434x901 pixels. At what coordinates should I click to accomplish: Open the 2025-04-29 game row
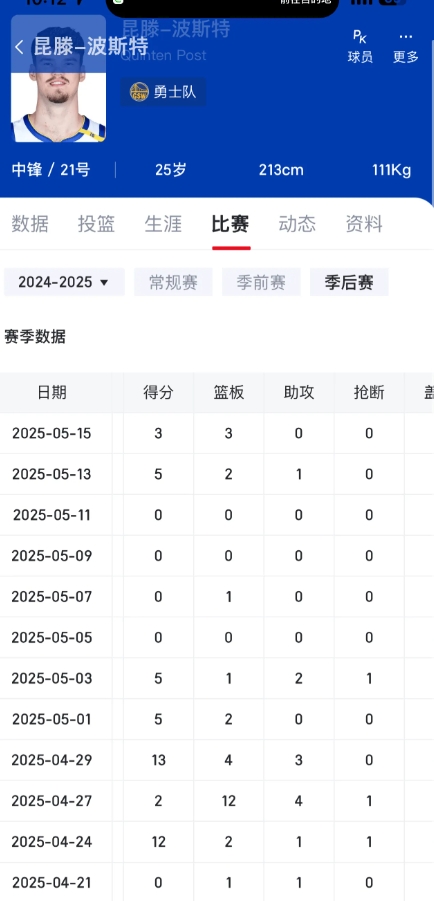(x=217, y=760)
